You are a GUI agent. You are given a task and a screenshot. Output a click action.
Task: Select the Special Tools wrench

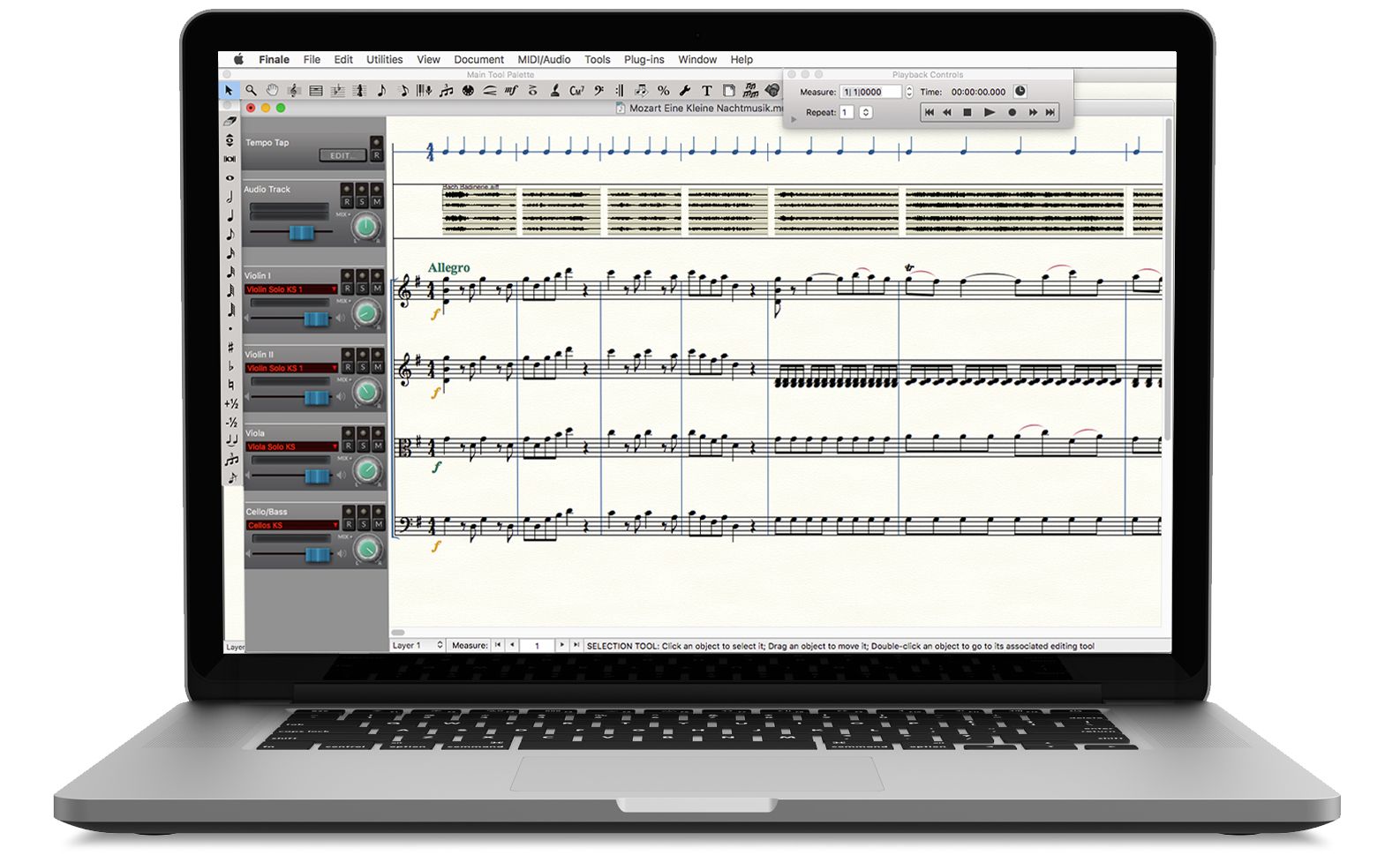(x=685, y=90)
